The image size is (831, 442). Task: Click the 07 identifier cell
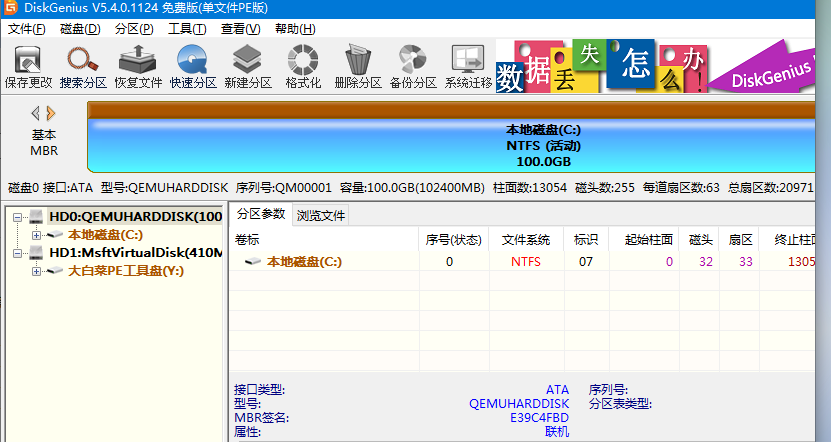(586, 261)
